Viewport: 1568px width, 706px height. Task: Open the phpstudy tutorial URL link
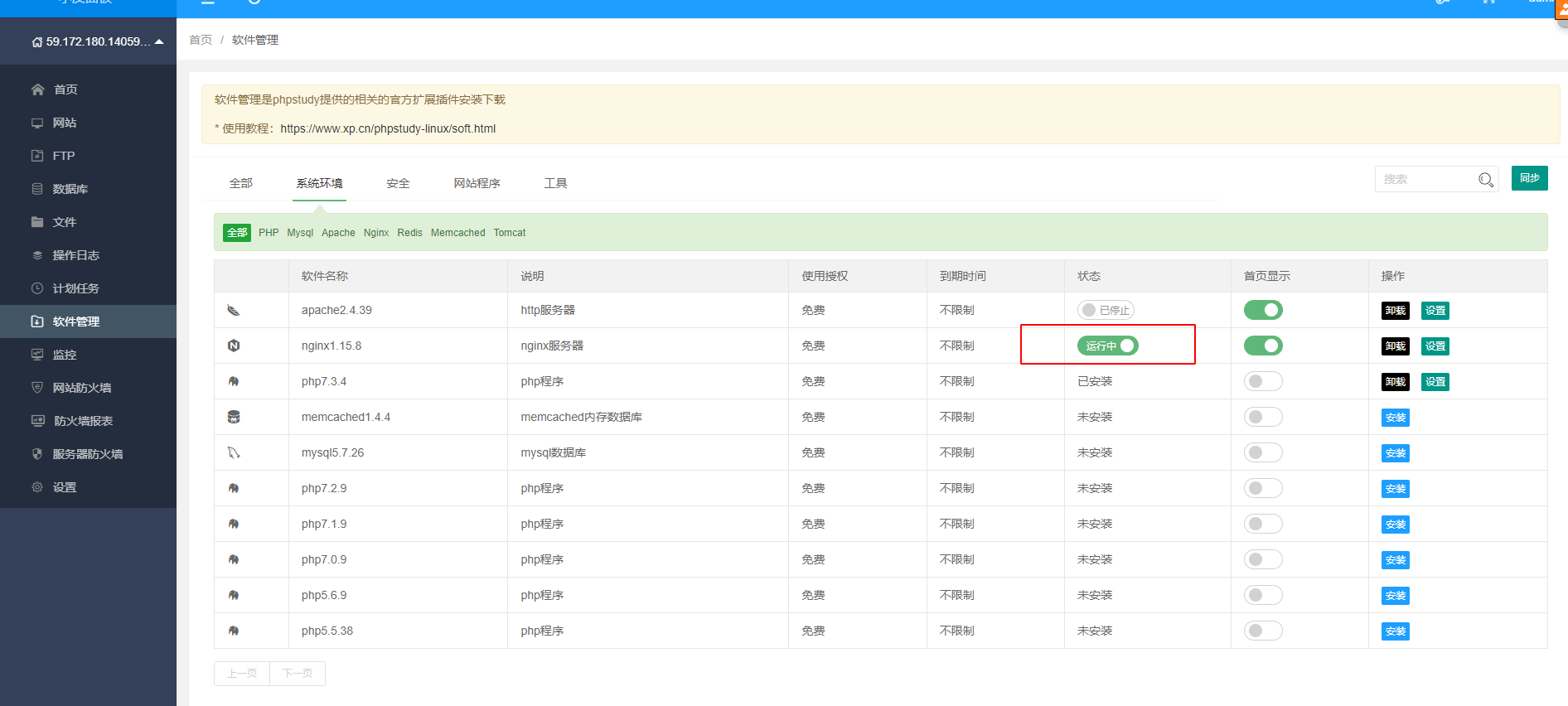(x=388, y=128)
